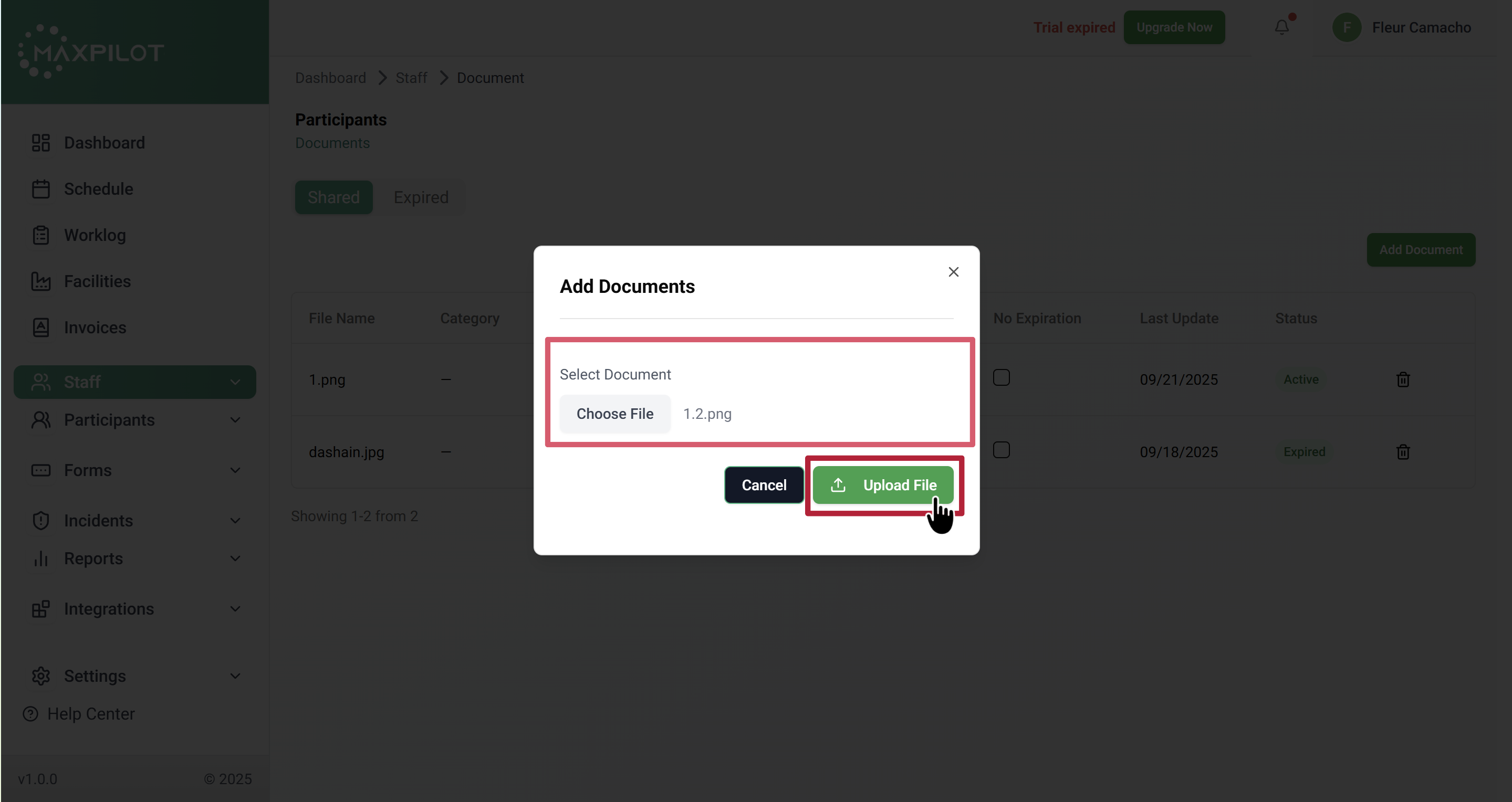Click trash icon for dashain.jpg

pos(1403,452)
